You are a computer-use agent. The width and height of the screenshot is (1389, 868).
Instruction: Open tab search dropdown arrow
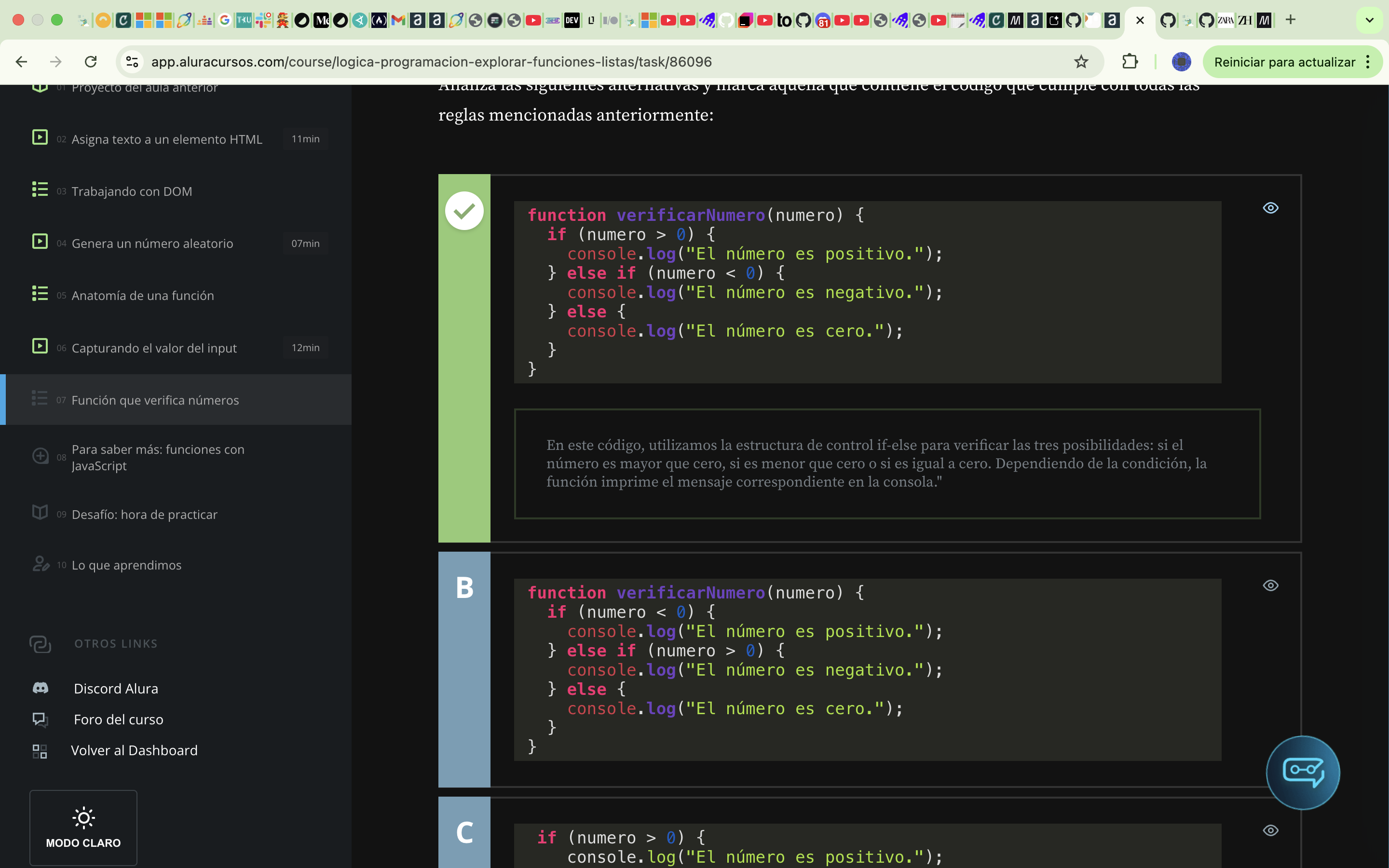pos(1369,20)
